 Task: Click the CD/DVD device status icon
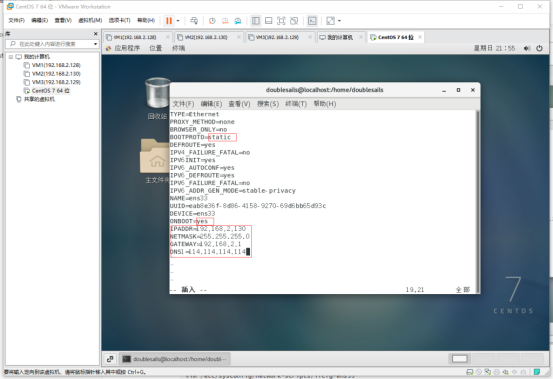[479, 372]
